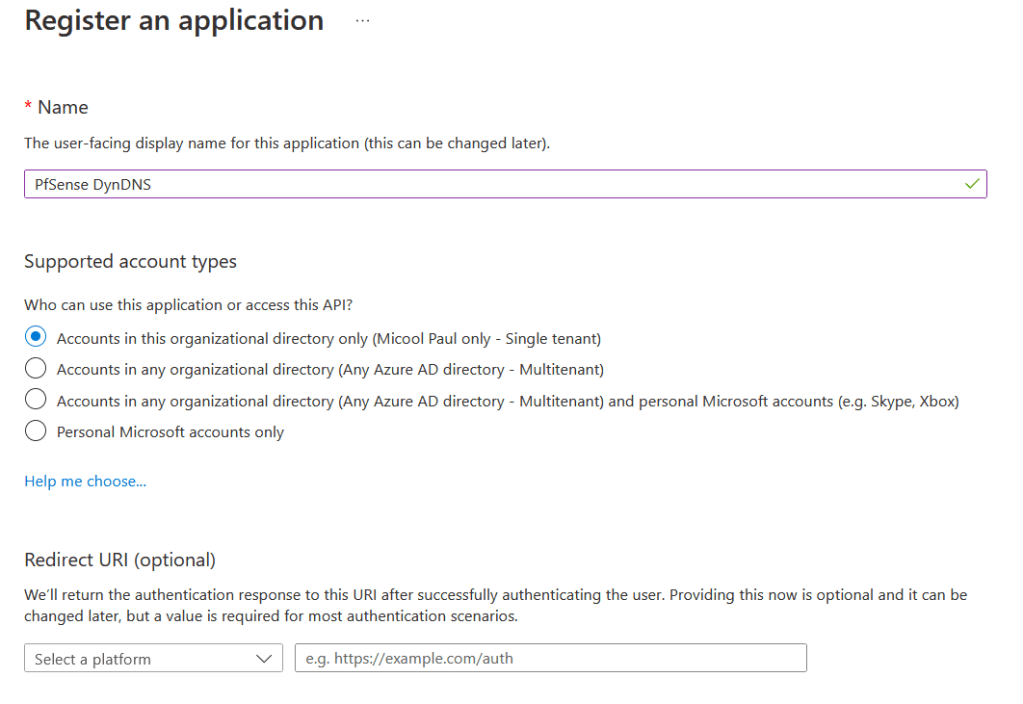The image size is (1023, 704).
Task: Select 'Personal Microsoft accounts only'
Action: (35, 432)
